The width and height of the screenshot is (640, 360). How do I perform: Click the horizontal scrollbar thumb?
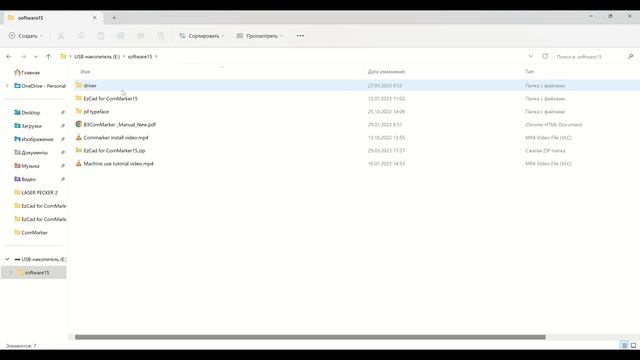[x=310, y=337]
